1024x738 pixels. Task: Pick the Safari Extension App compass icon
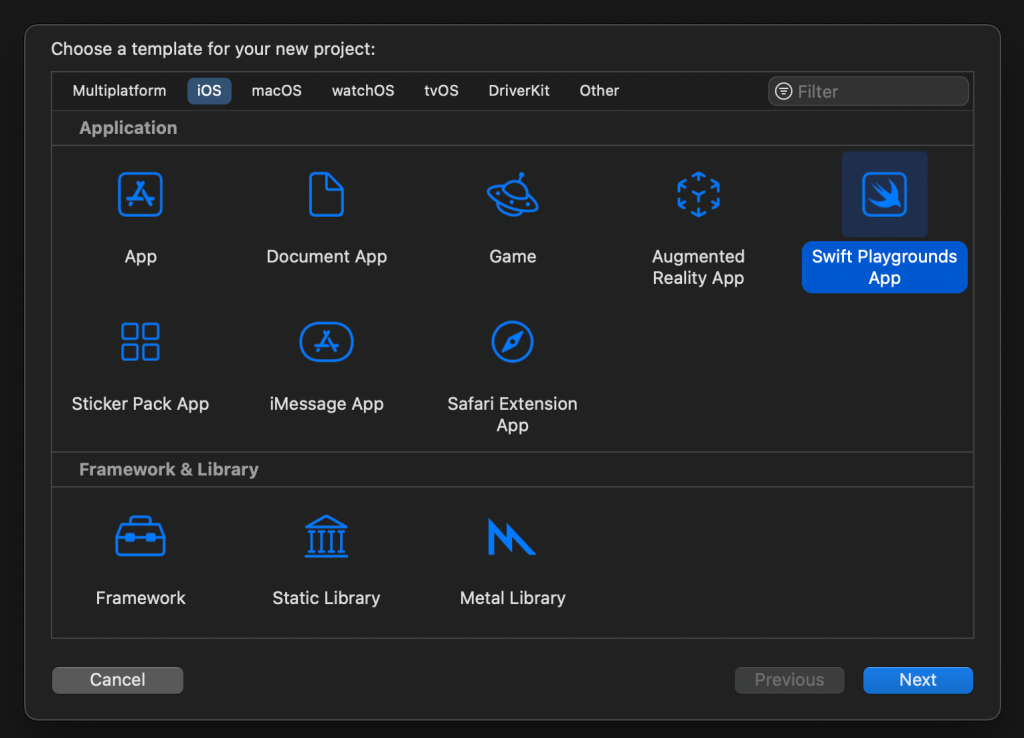point(513,342)
